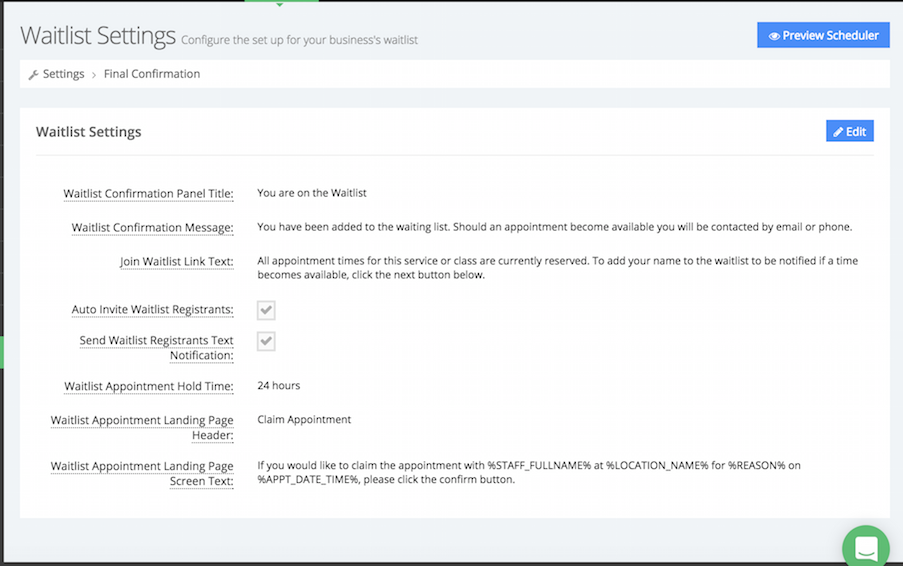Screen dimensions: 903x566
Task: Click the large Waitlist Settings page title
Action: pos(98,37)
